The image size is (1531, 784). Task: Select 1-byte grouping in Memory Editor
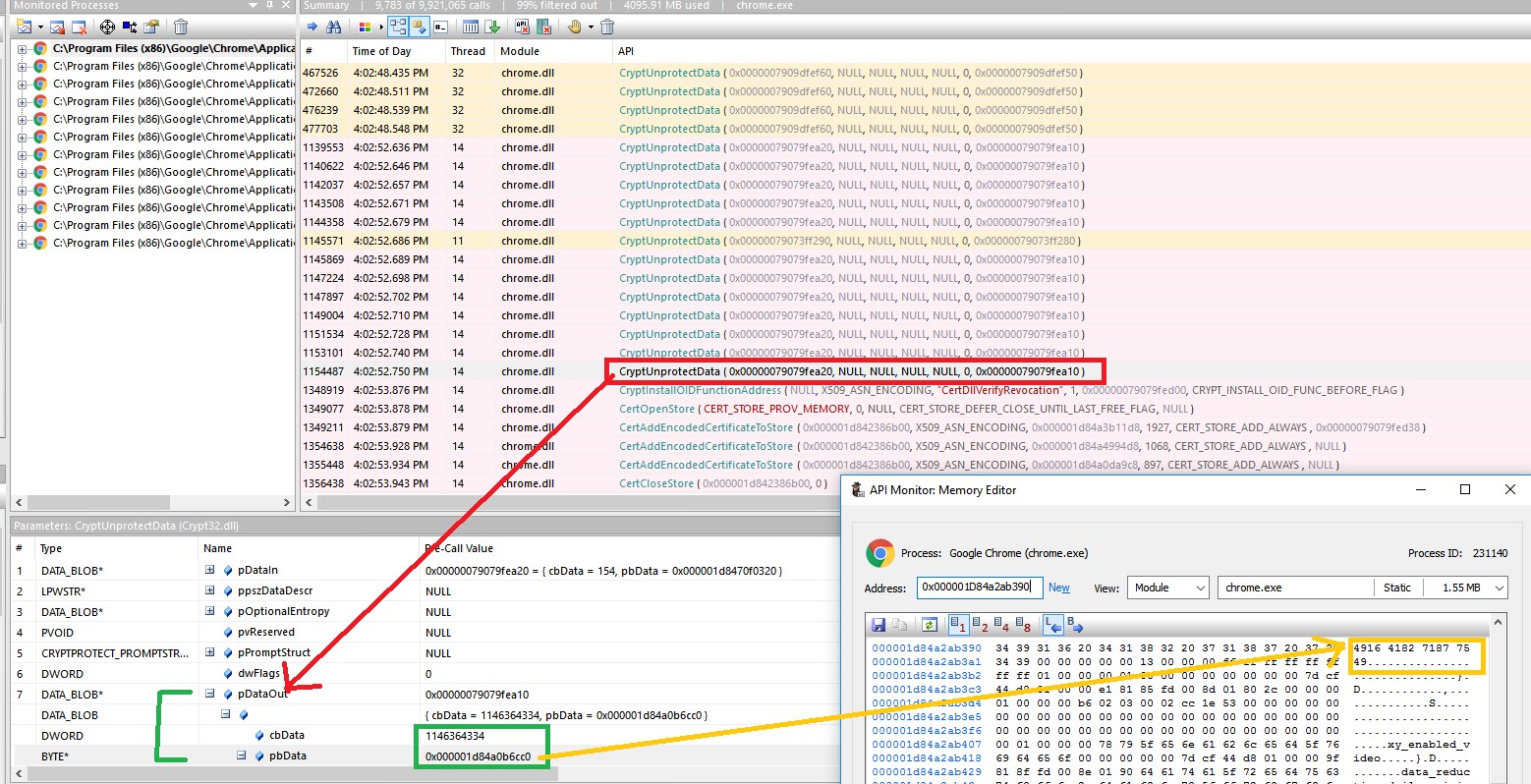pyautogui.click(x=958, y=625)
